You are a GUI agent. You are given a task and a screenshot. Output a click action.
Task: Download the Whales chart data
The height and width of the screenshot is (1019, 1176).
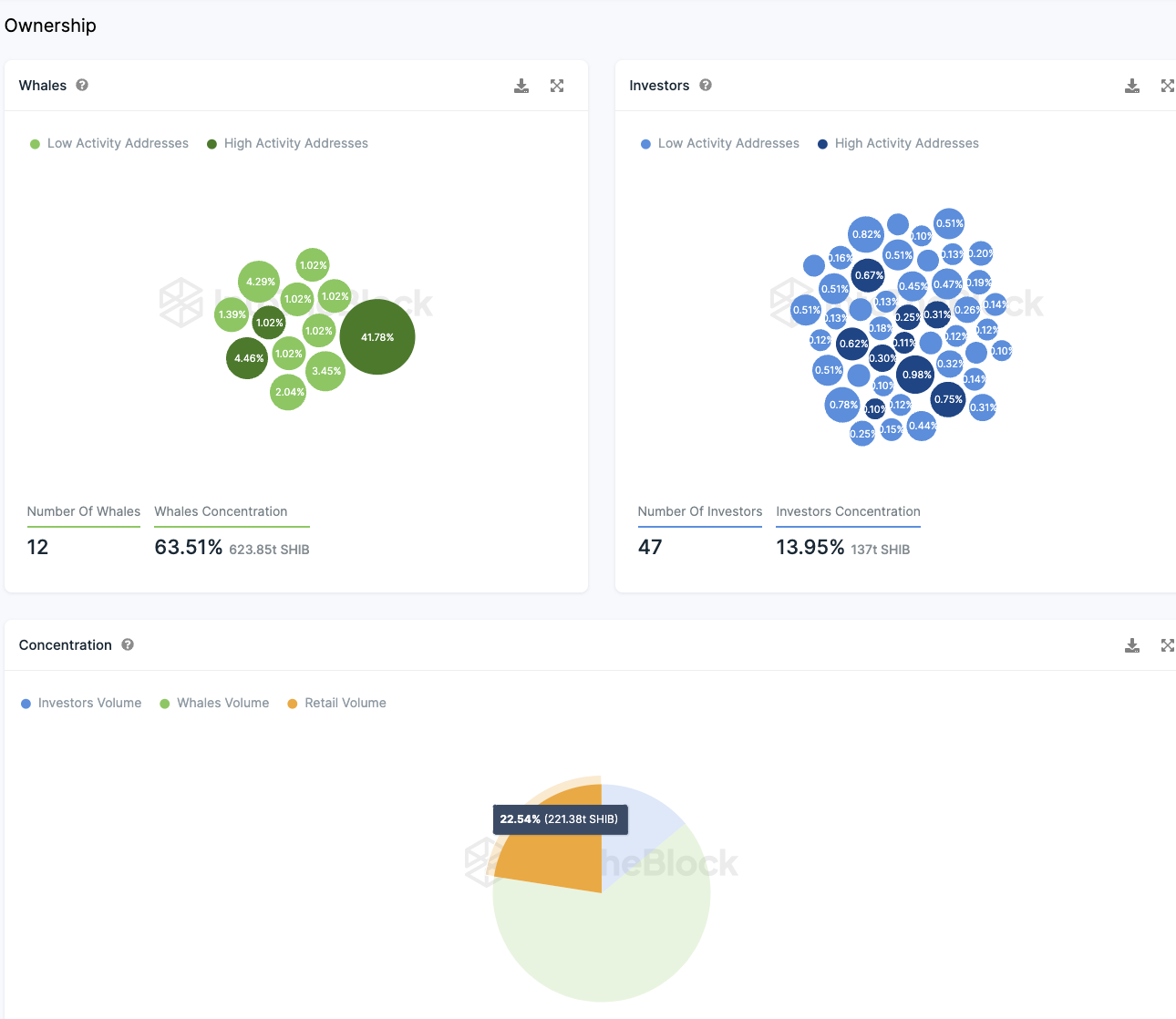click(x=521, y=86)
